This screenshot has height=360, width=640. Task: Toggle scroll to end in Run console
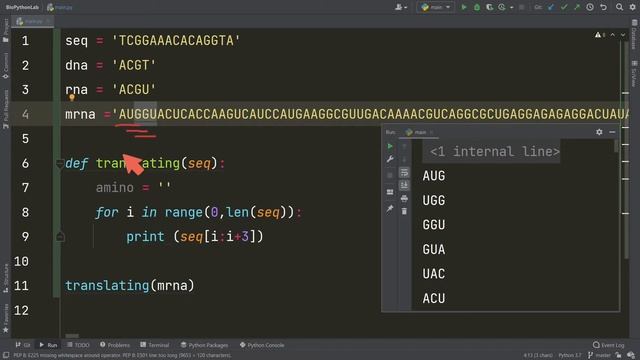404,185
